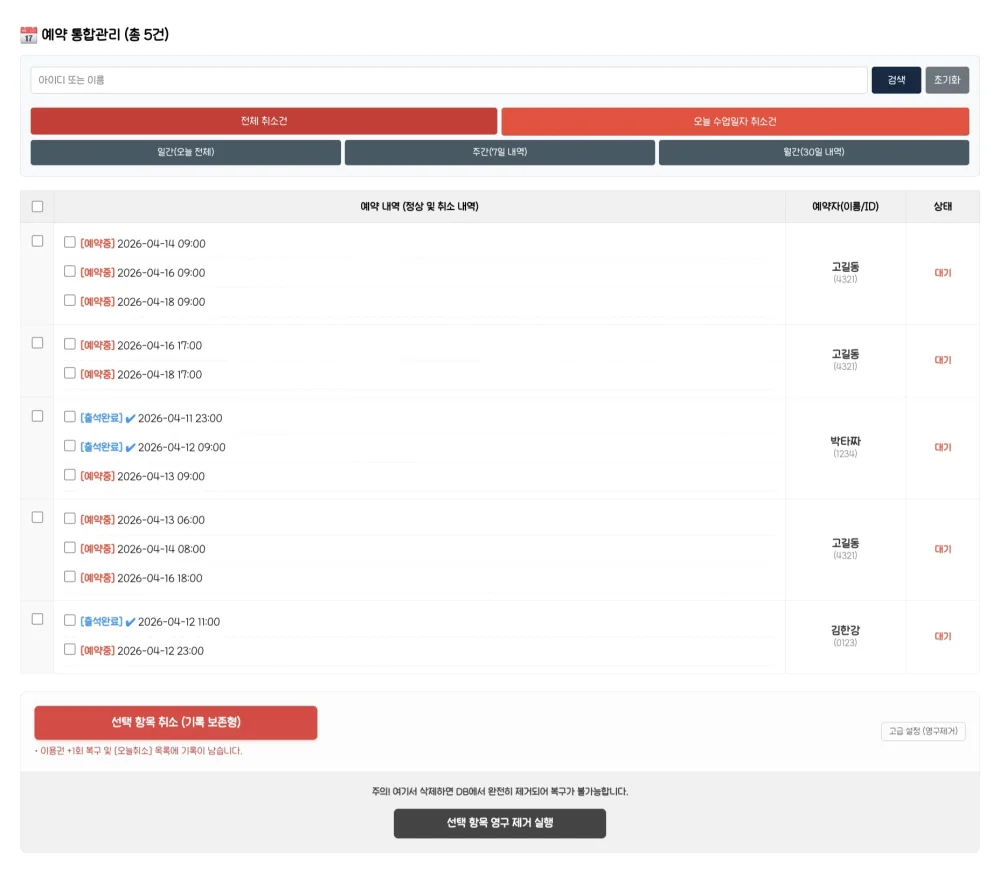The height and width of the screenshot is (870, 1000).
Task: Focus the 아이디 또는 이름 search field
Action: 449,80
